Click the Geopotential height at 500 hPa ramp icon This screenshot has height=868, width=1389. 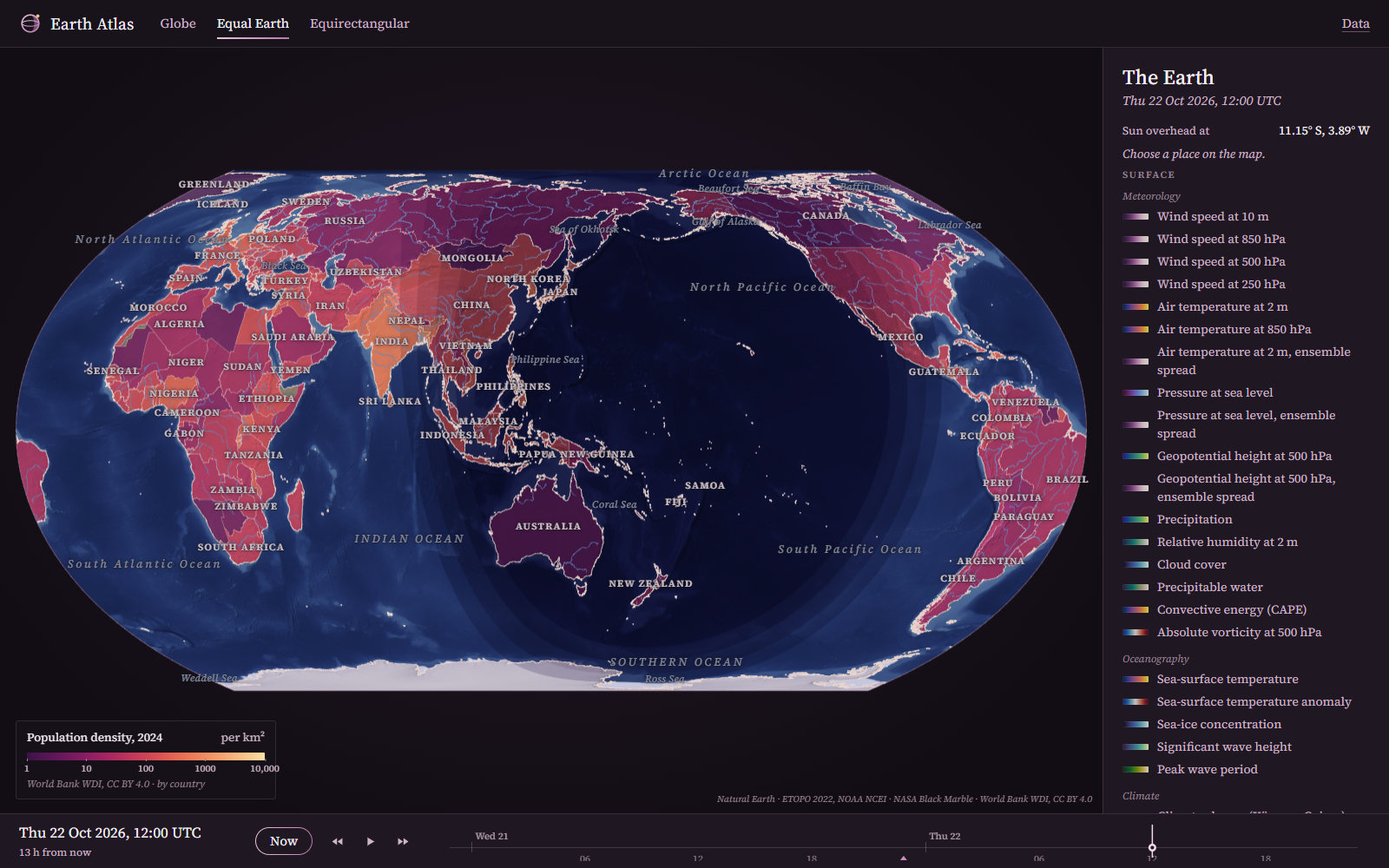point(1136,457)
